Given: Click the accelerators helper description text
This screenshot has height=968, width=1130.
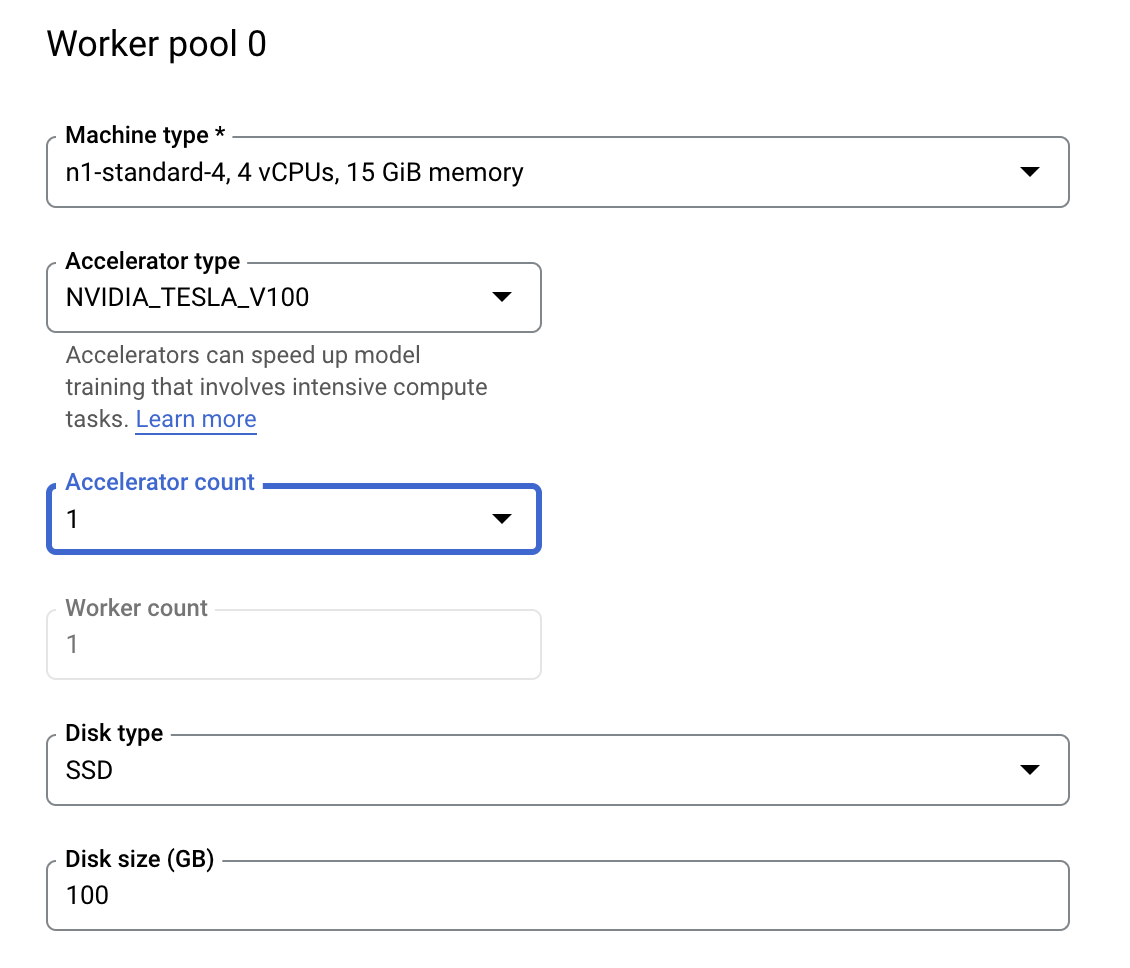Looking at the screenshot, I should coord(276,386).
